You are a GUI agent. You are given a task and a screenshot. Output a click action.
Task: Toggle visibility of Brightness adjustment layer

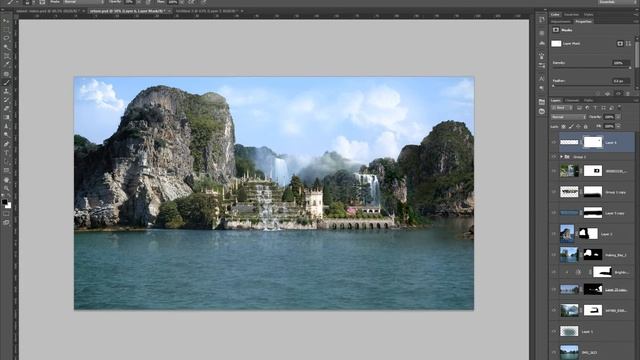tap(554, 272)
